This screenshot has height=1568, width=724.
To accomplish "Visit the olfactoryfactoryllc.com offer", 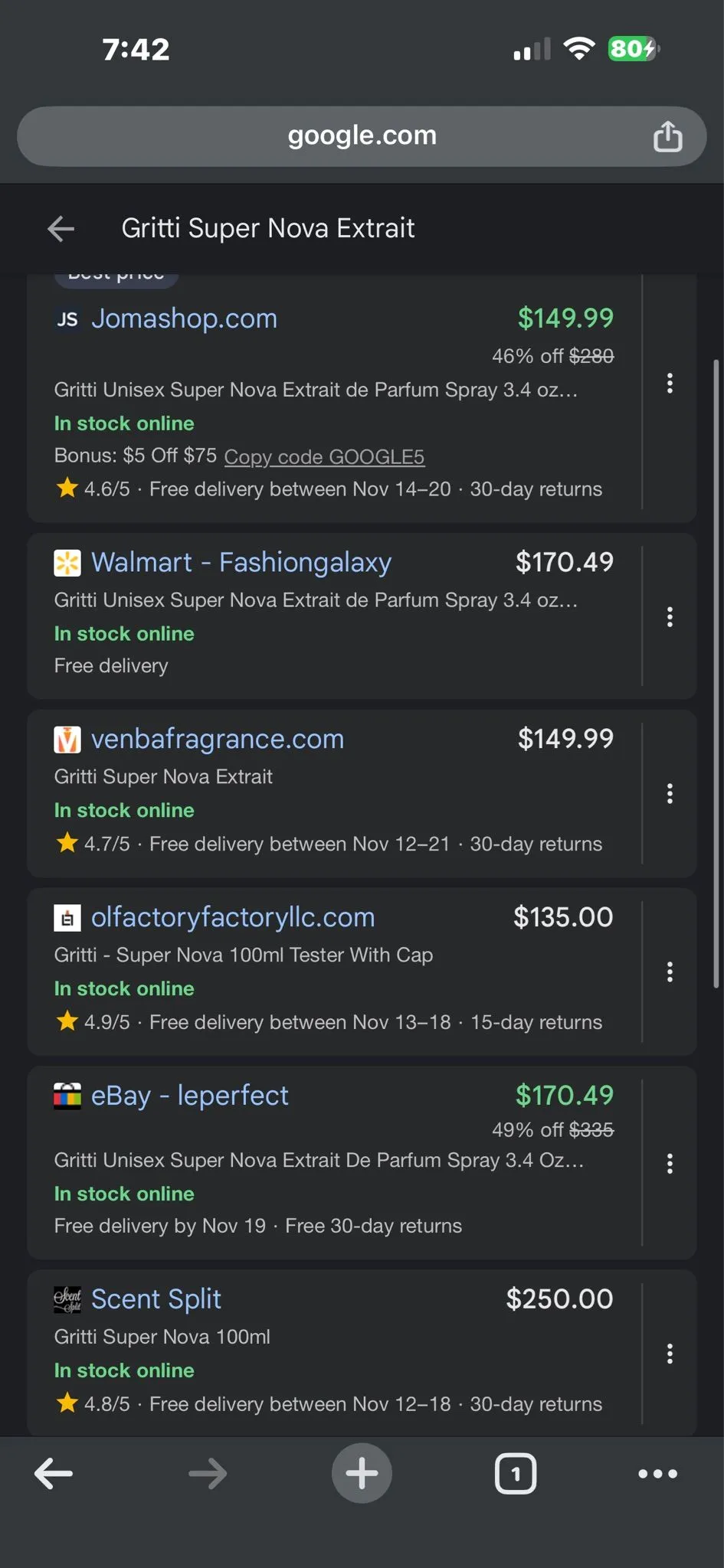I will click(233, 917).
